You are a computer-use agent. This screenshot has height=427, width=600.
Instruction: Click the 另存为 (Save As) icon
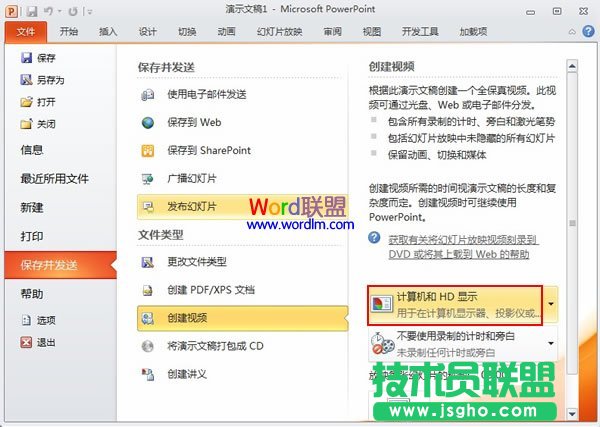(27, 79)
